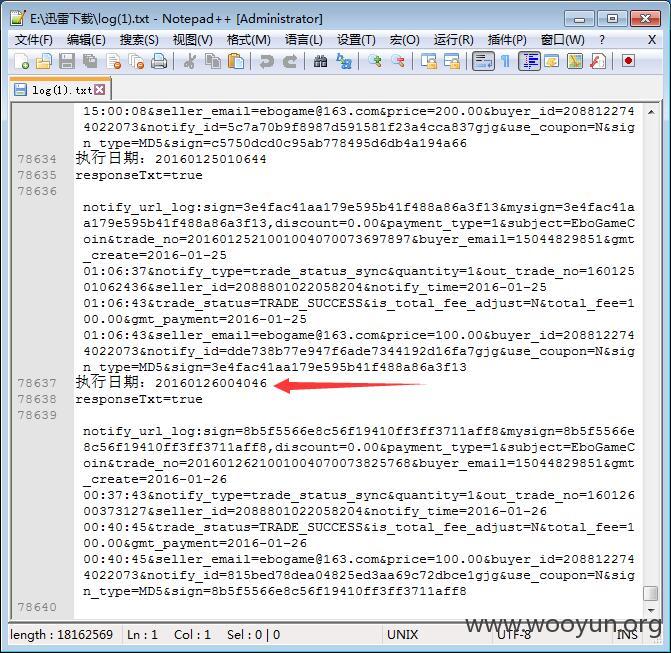Click the UNIX line-ending status field
Screen dimensions: 671x653
[402, 635]
